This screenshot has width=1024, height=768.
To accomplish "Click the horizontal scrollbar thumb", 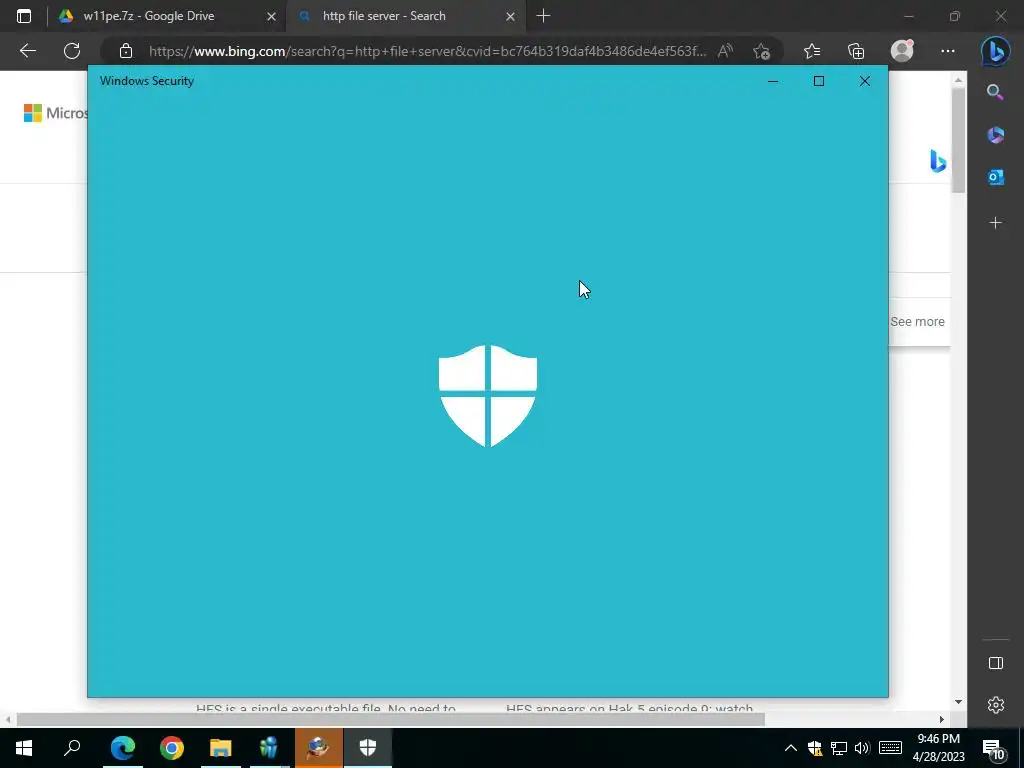I will click(391, 720).
